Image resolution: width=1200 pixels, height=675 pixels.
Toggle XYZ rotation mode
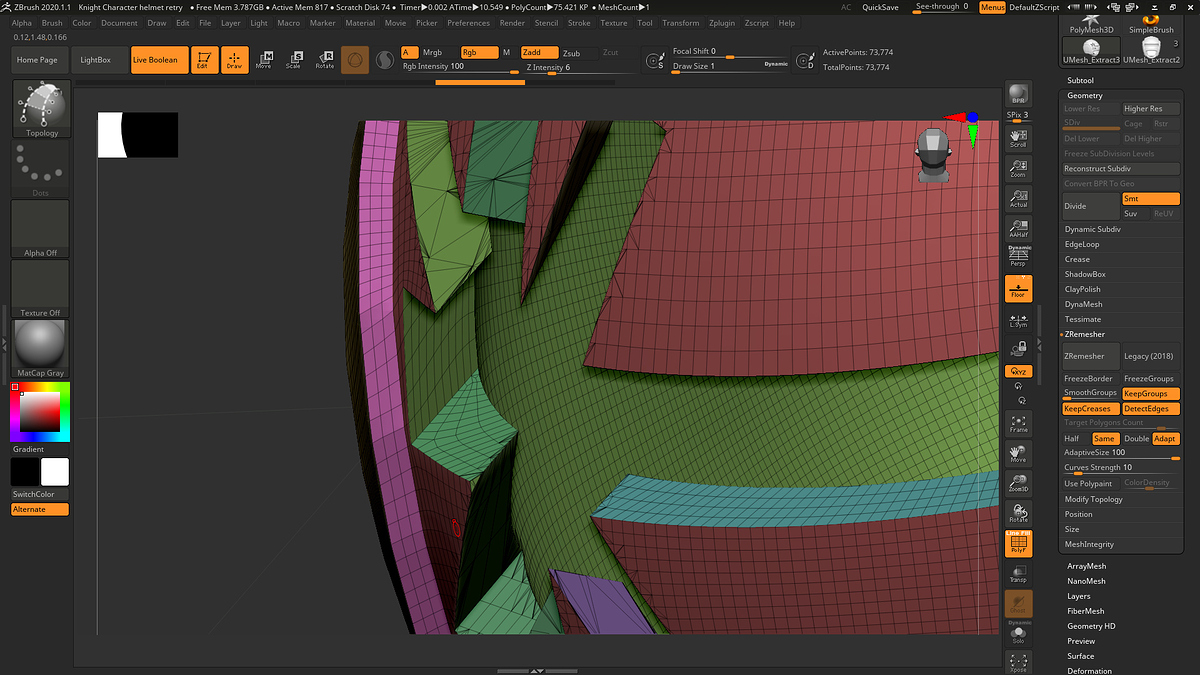pyautogui.click(x=1018, y=371)
